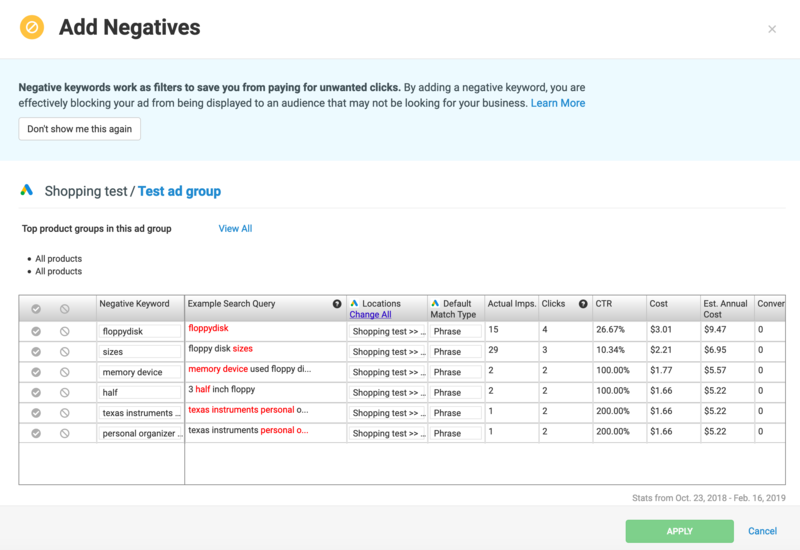The width and height of the screenshot is (800, 550).
Task: Toggle checkmark for memory device row
Action: click(36, 372)
